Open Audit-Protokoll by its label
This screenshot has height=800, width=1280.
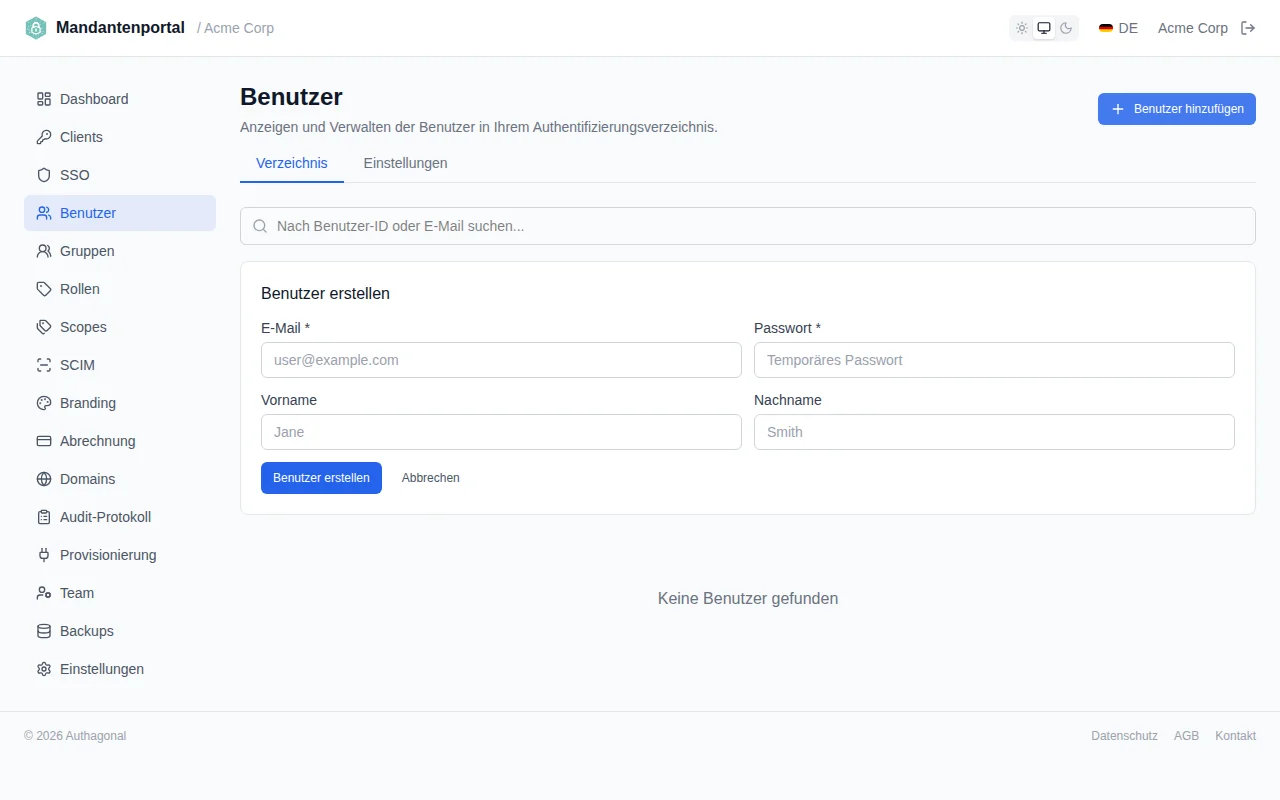105,517
